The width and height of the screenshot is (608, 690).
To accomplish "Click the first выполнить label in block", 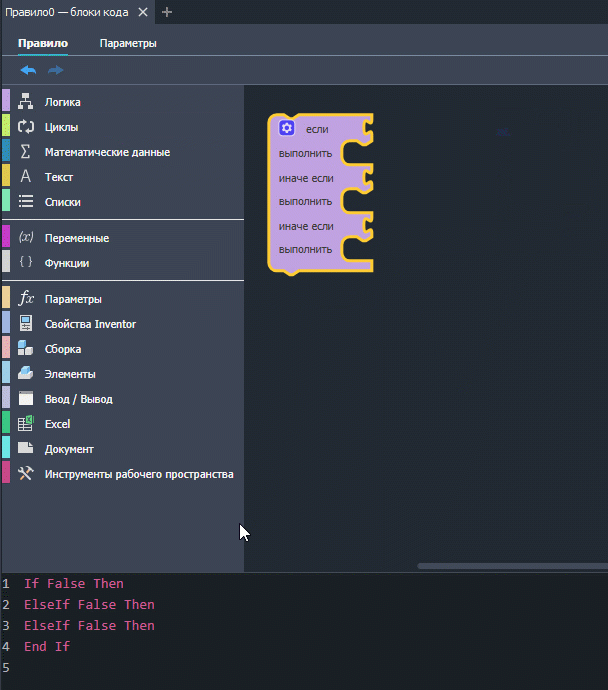I will [305, 154].
